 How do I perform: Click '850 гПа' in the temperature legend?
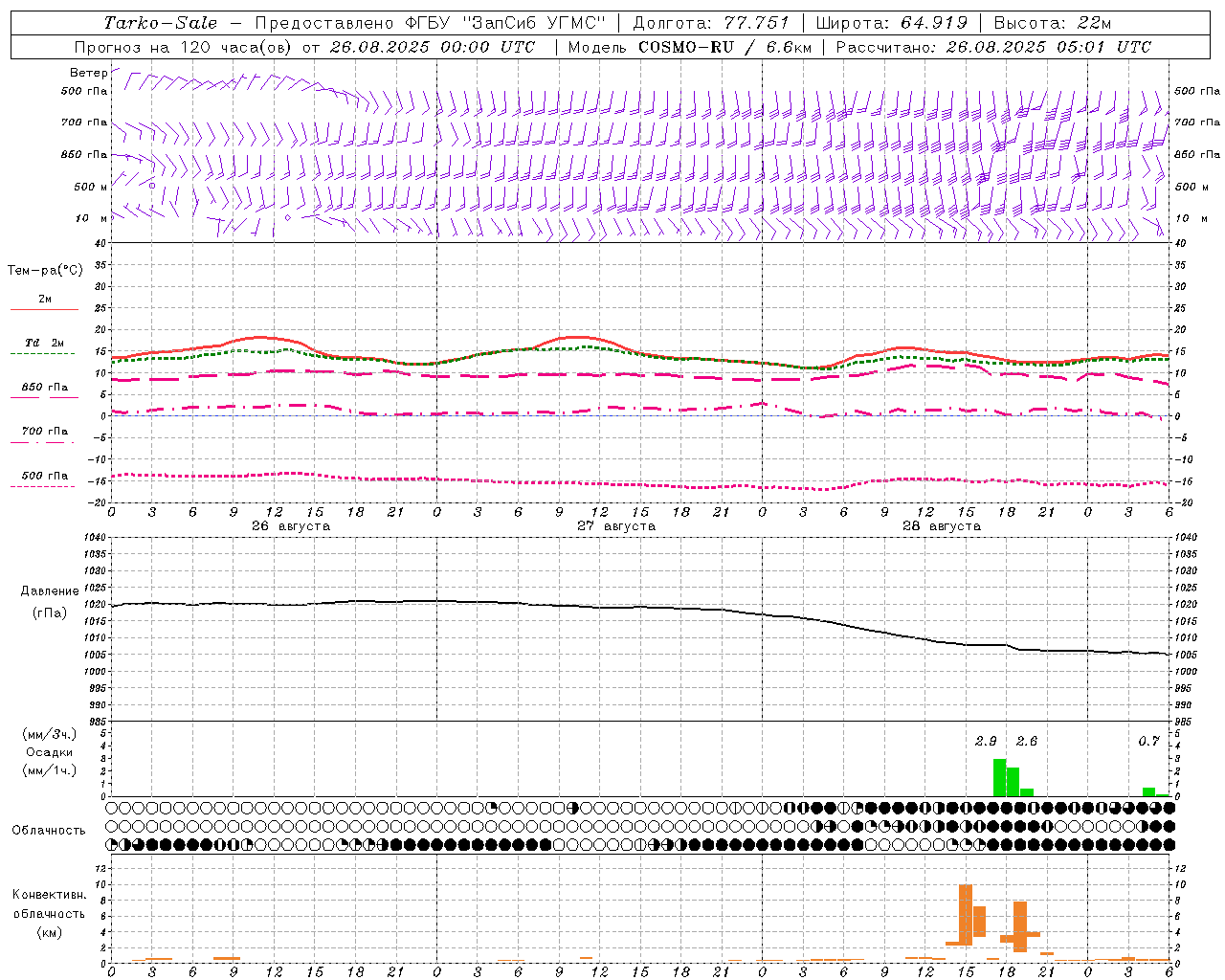pyautogui.click(x=45, y=388)
